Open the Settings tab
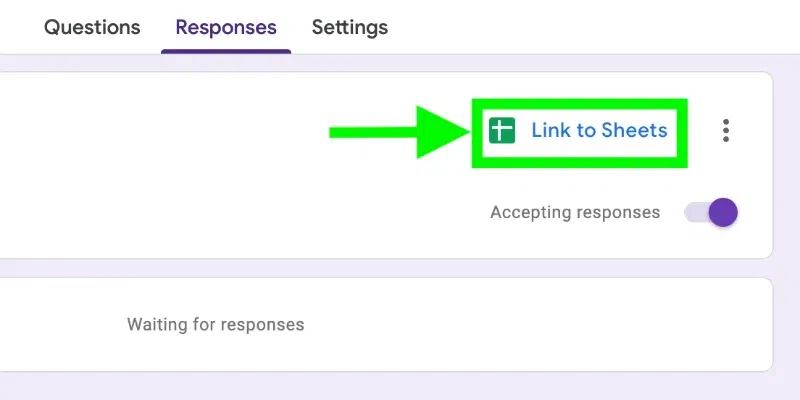The image size is (800, 400). pyautogui.click(x=349, y=27)
